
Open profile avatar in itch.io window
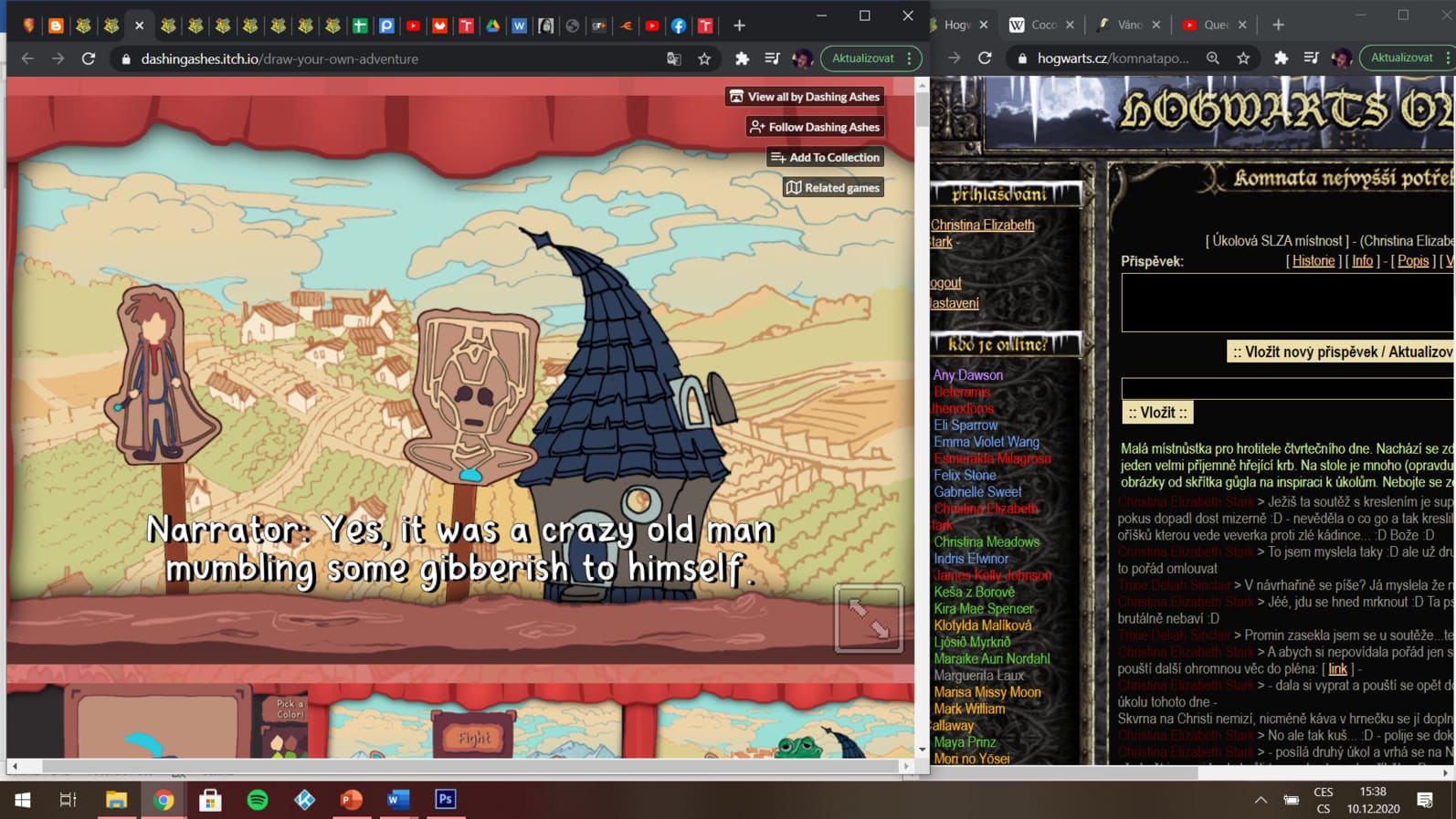pos(802,58)
